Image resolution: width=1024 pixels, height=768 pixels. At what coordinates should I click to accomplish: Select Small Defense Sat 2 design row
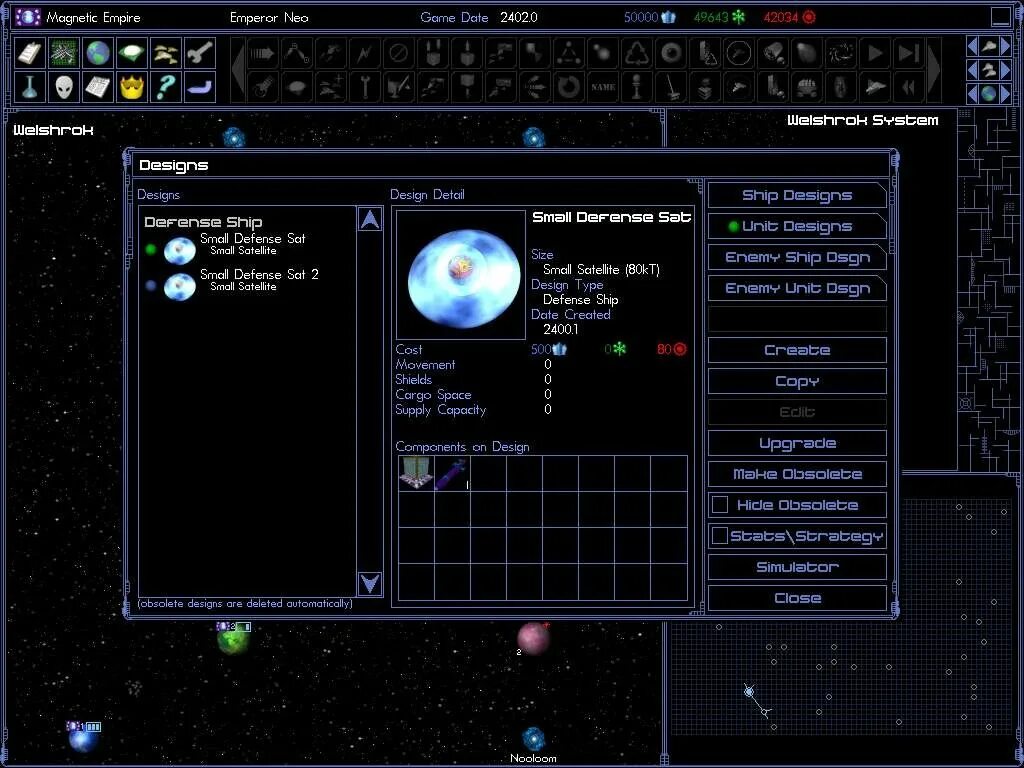(247, 285)
